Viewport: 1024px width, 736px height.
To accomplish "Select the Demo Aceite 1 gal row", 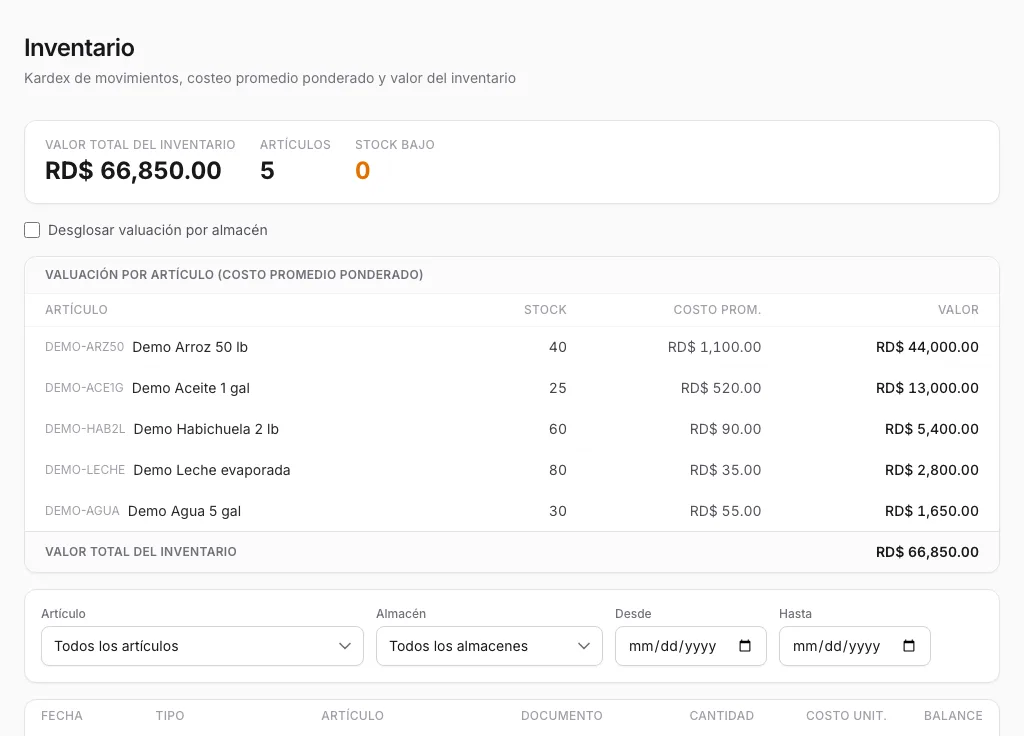I will coord(512,388).
